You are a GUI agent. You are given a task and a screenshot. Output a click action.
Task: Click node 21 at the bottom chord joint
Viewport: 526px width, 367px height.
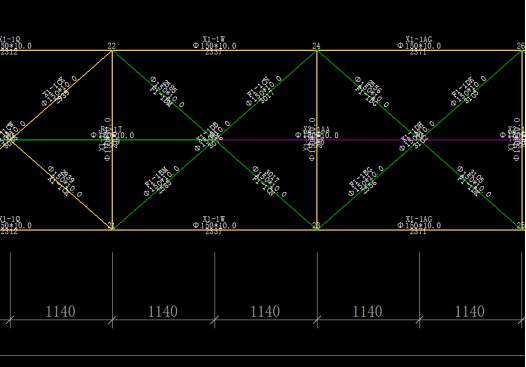112,227
